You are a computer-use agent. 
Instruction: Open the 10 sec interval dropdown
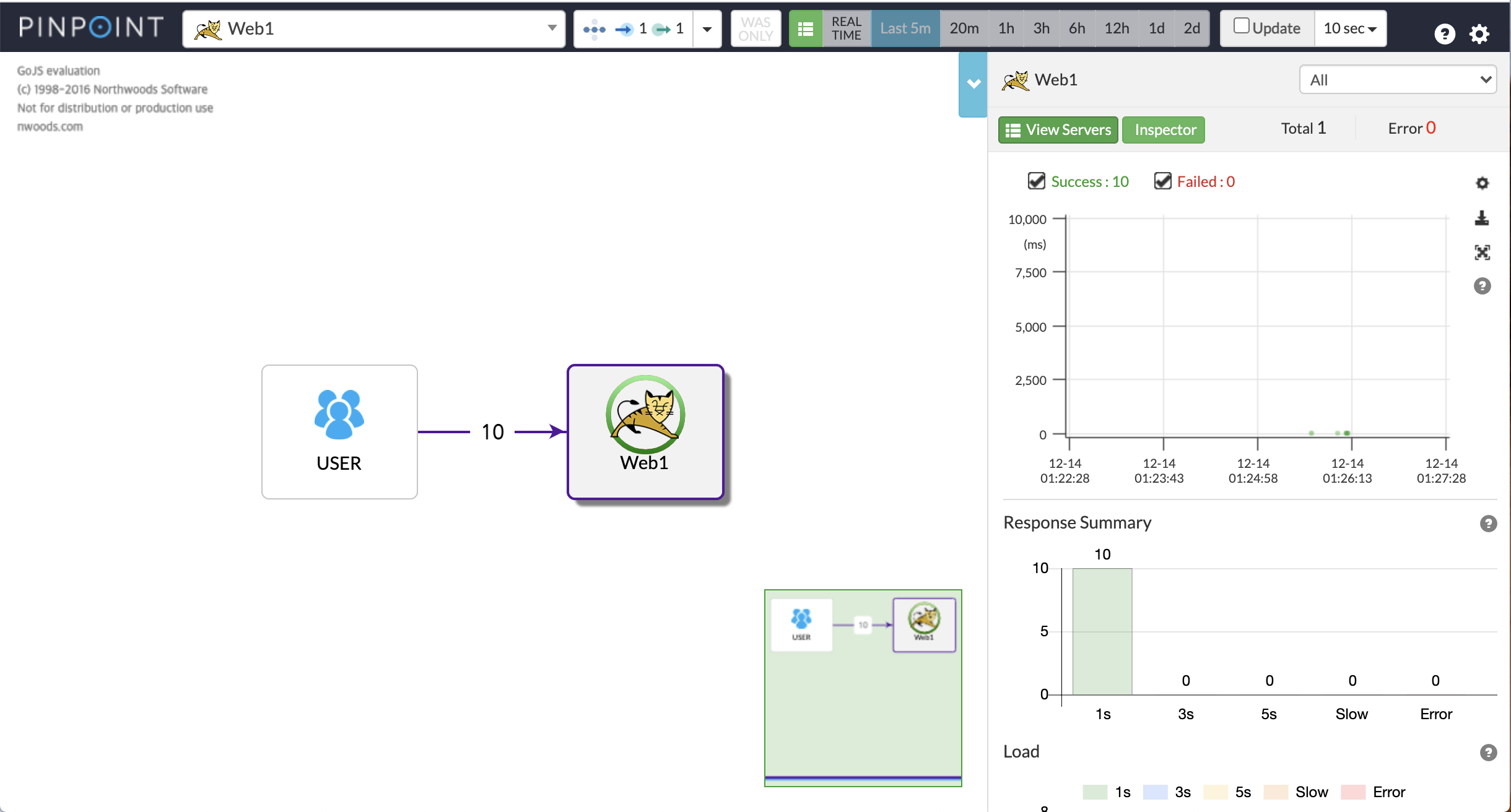[x=1350, y=28]
